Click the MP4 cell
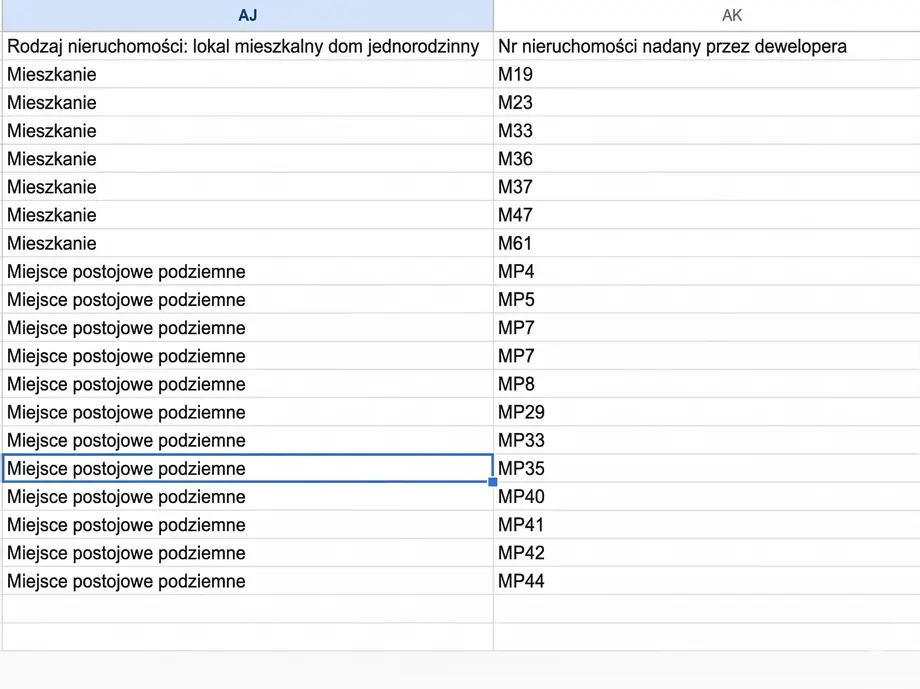Screen dimensions: 920x689 coord(706,271)
